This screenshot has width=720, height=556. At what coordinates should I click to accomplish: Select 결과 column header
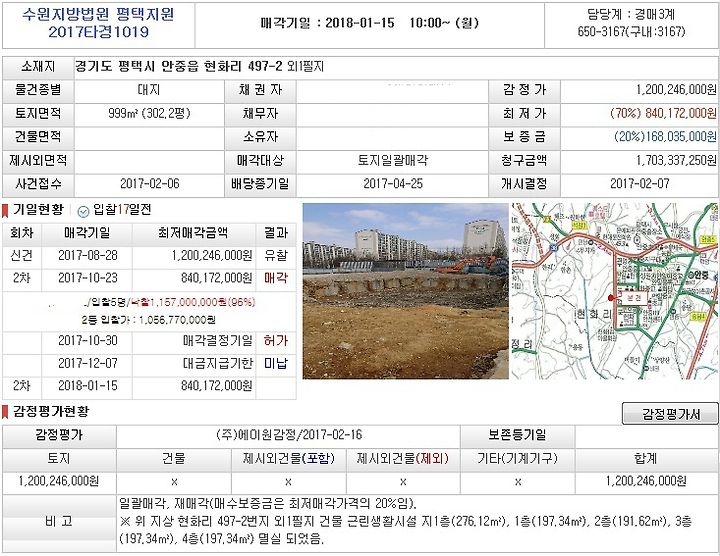[276, 233]
